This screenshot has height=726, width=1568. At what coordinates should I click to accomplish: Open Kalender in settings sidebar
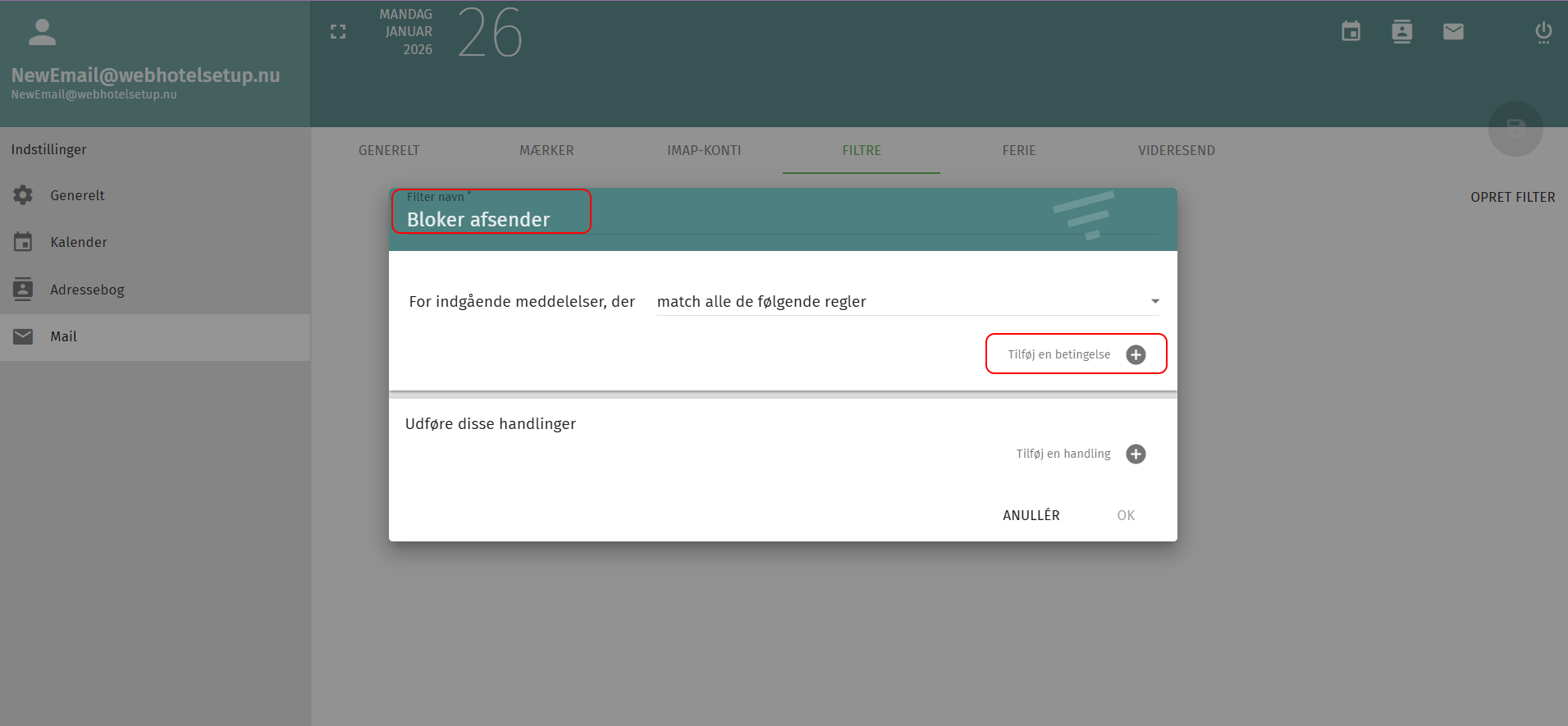[x=79, y=242]
